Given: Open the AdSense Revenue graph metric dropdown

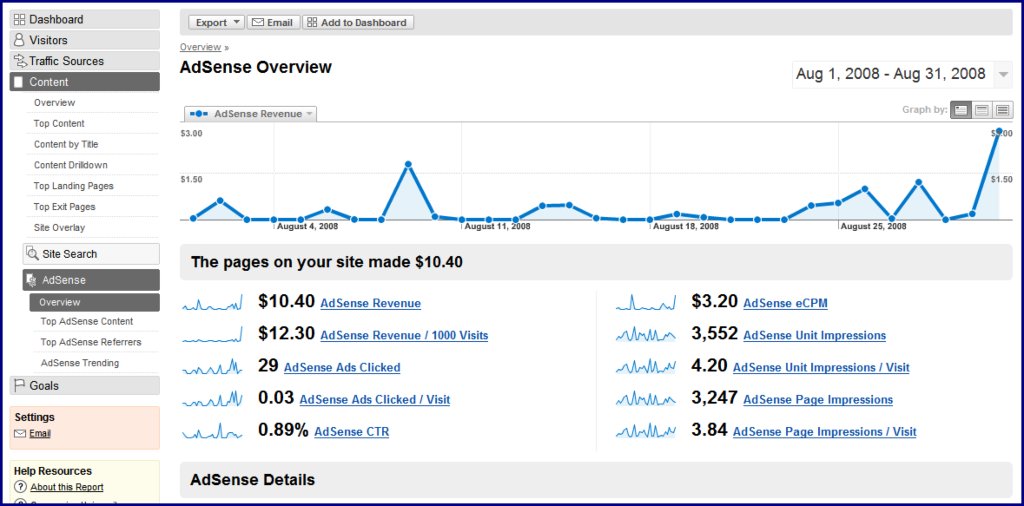Looking at the screenshot, I should click(251, 114).
